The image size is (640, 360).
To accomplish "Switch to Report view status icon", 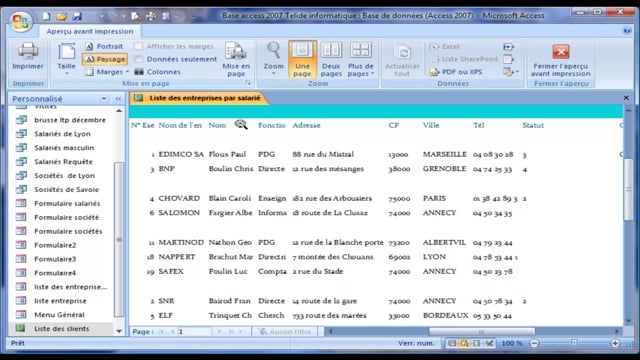I will (451, 343).
